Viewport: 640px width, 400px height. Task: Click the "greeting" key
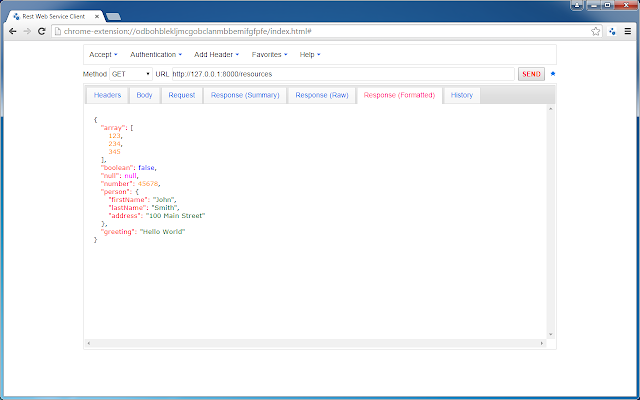(118, 232)
